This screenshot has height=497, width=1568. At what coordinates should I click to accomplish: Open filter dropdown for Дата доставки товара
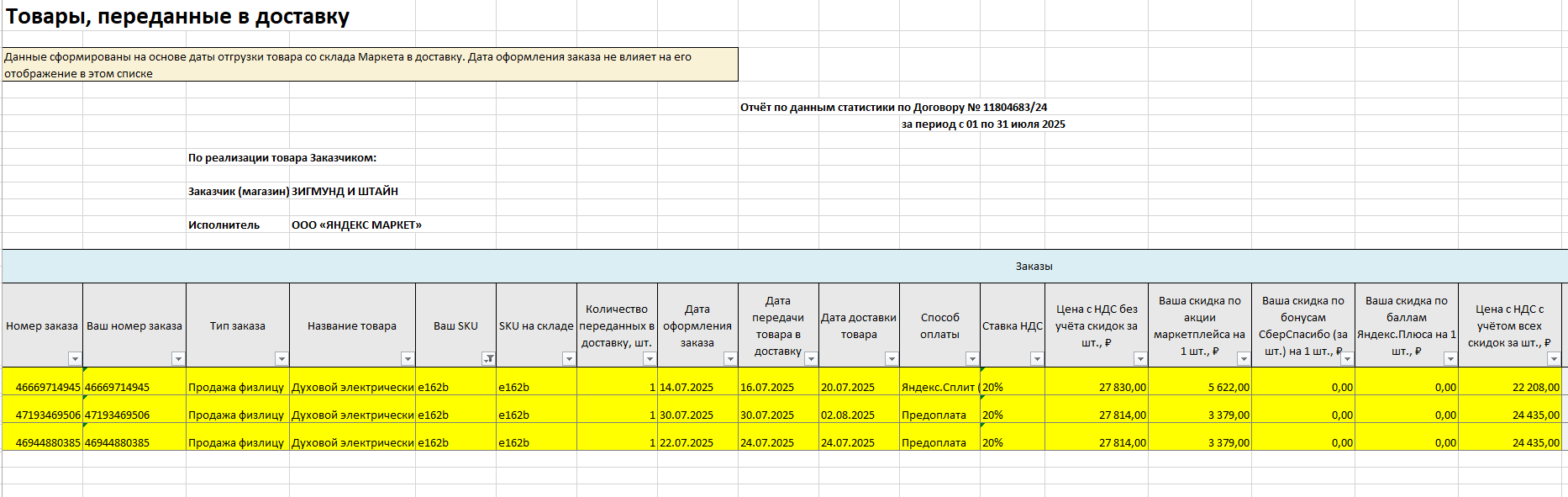pos(891,359)
